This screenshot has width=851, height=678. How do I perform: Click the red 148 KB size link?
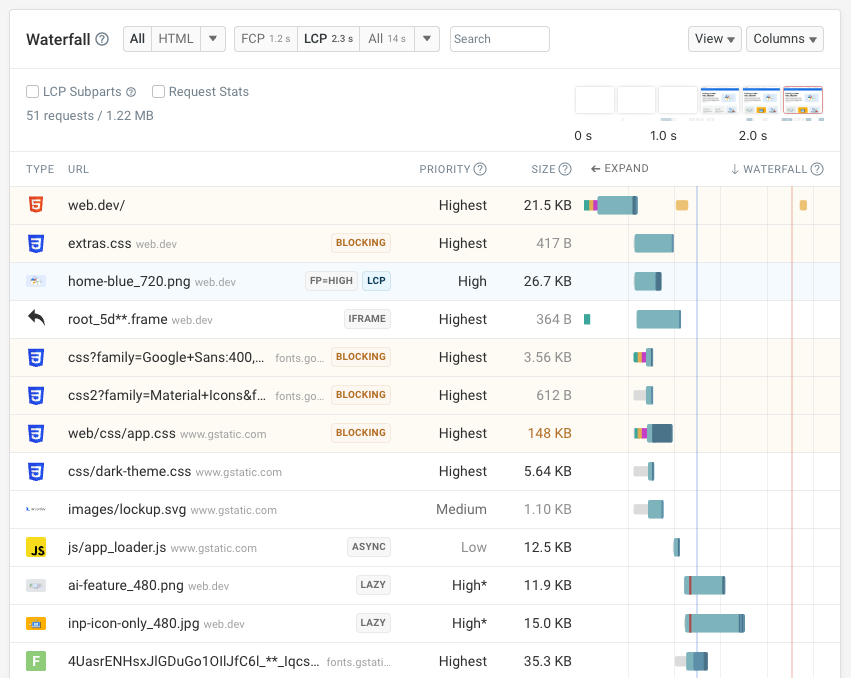[548, 433]
